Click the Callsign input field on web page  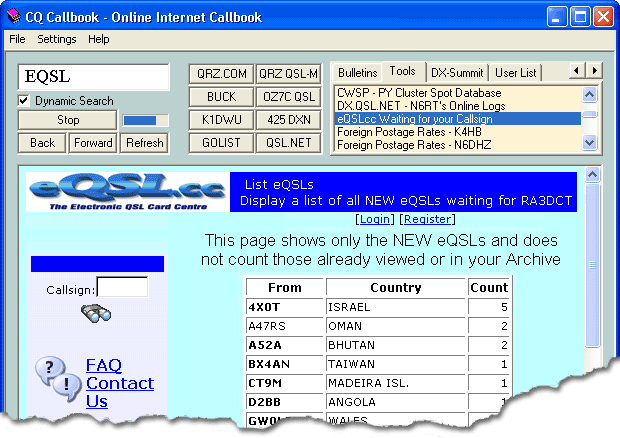coord(122,287)
